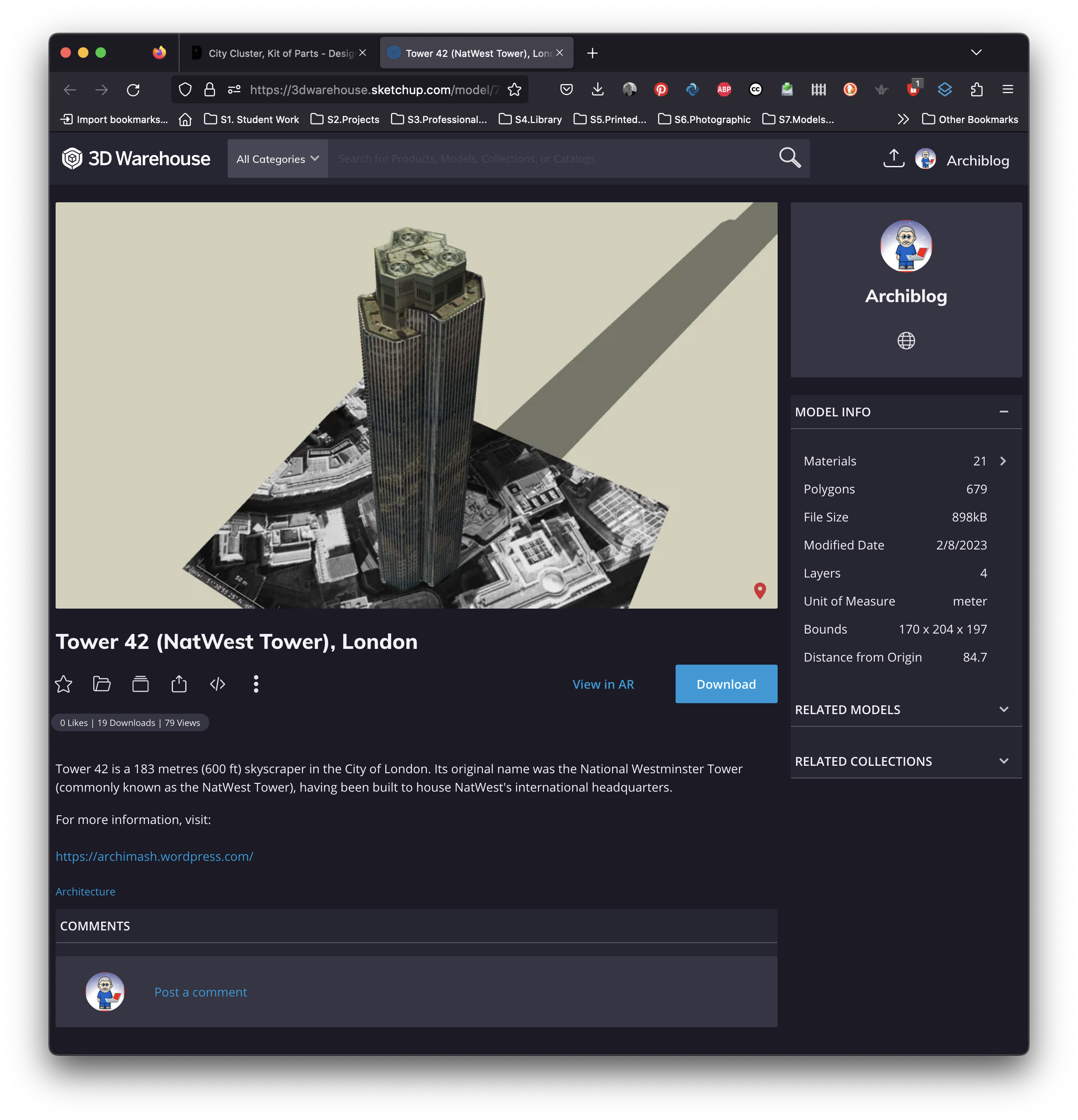The image size is (1078, 1120).
Task: Click the search magnifier icon
Action: point(789,158)
